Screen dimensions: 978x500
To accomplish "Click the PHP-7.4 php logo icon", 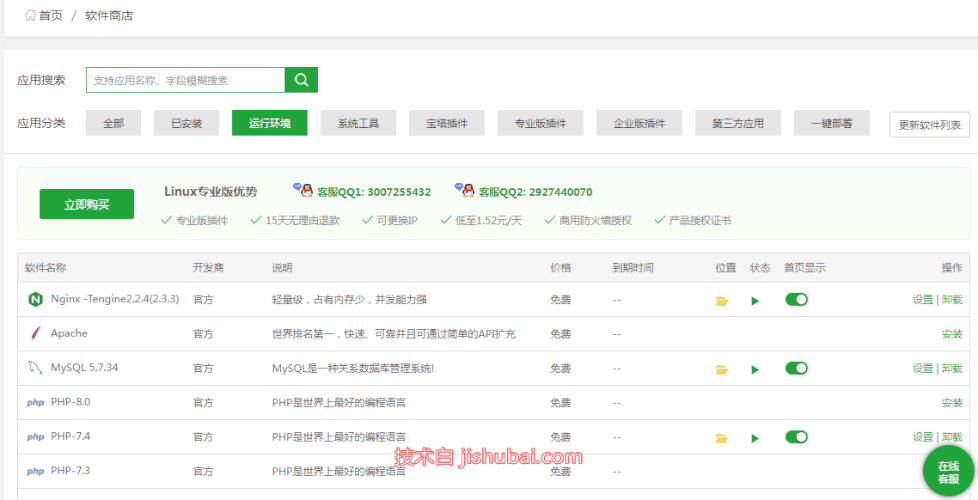I will 36,437.
